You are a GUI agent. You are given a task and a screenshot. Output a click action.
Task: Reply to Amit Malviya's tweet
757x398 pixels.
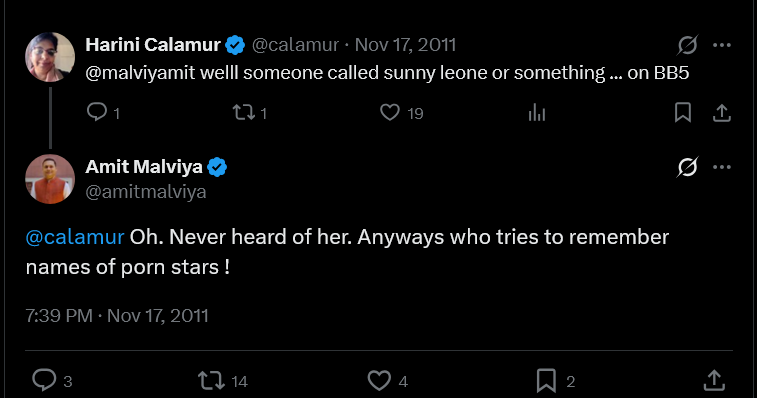pos(44,380)
